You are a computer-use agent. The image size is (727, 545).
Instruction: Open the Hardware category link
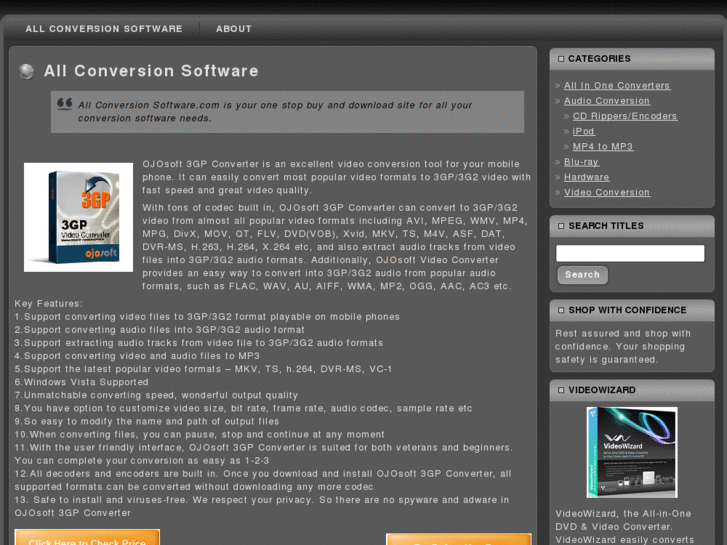coord(587,177)
